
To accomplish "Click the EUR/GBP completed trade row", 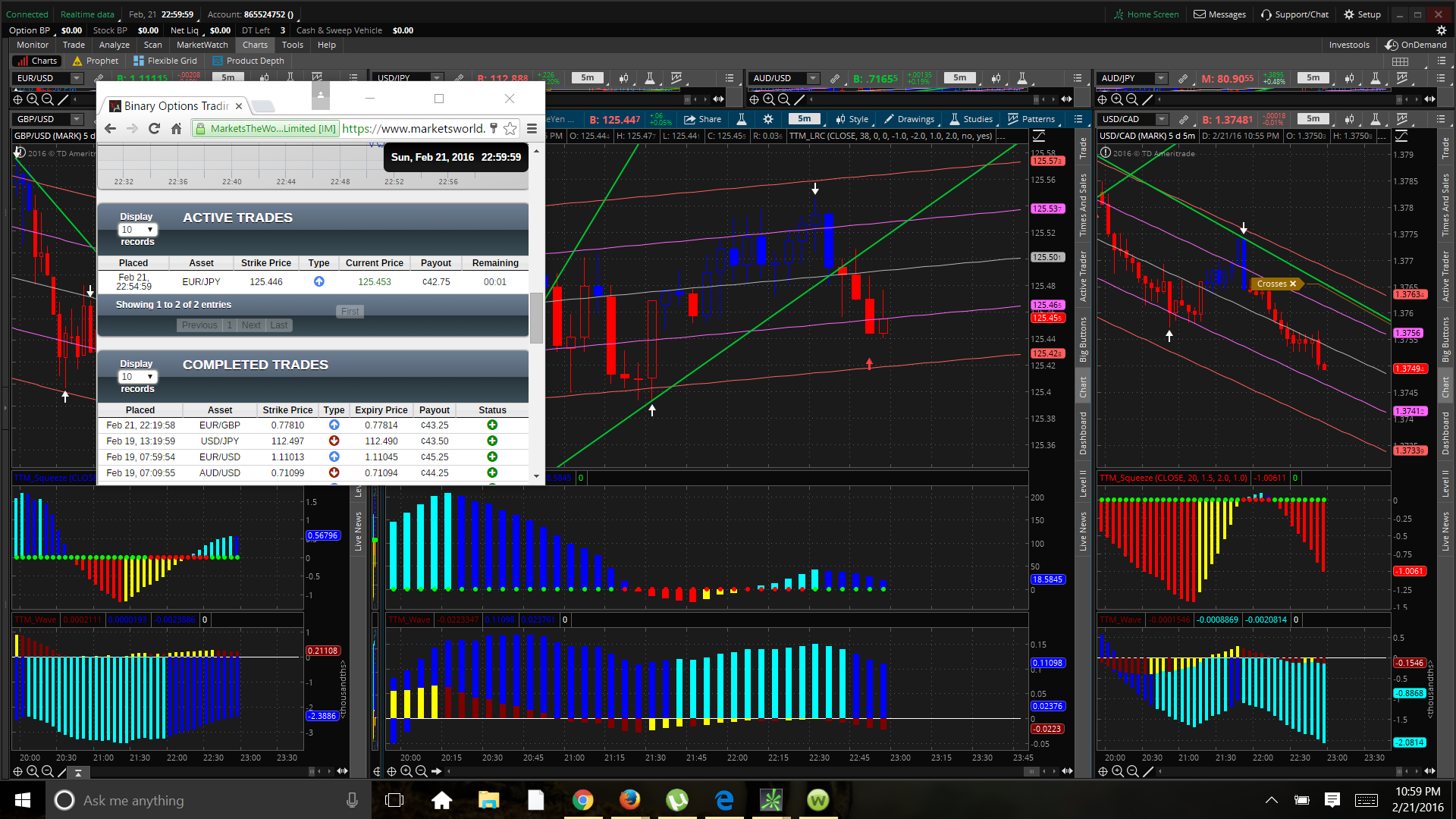I will (x=313, y=425).
